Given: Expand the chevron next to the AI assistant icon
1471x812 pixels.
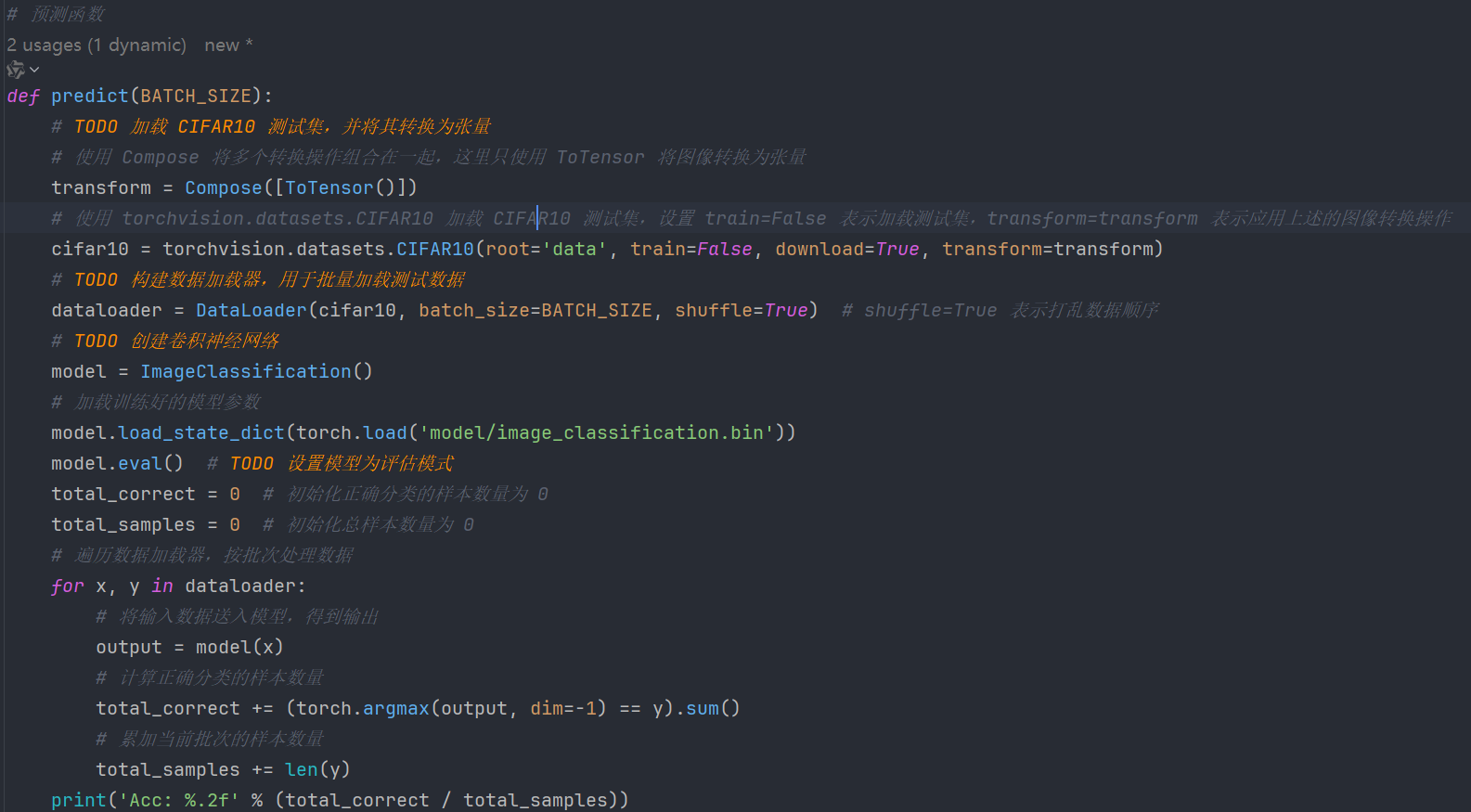Looking at the screenshot, I should tap(34, 70).
